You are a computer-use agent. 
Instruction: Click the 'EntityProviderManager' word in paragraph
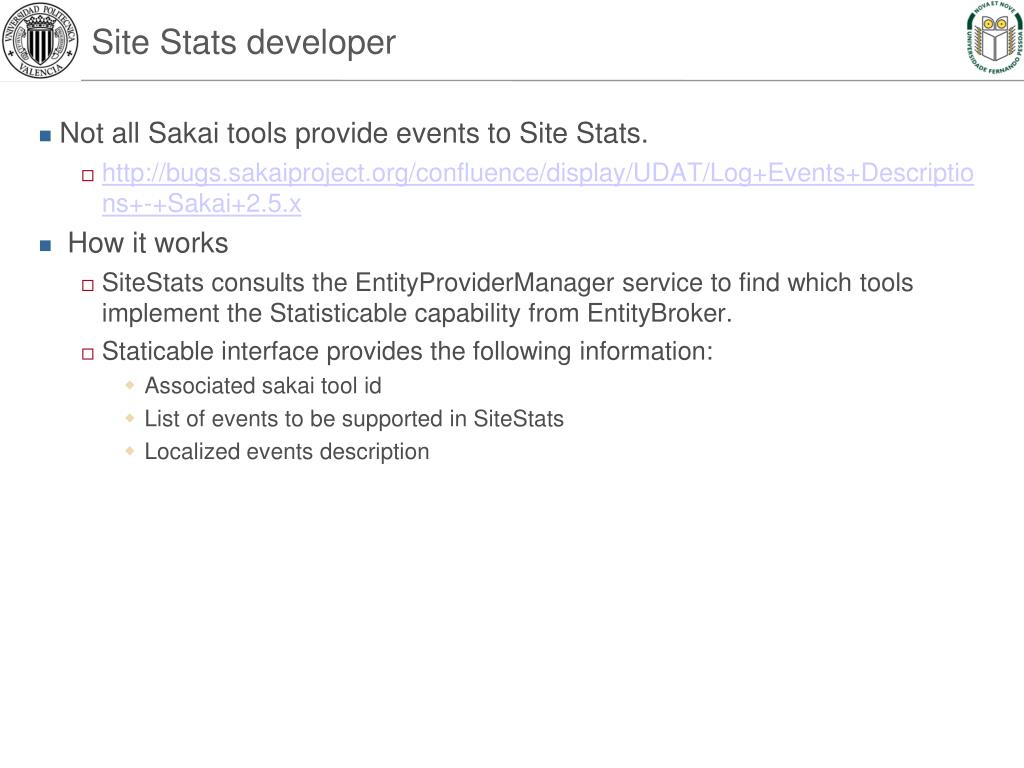coord(485,283)
